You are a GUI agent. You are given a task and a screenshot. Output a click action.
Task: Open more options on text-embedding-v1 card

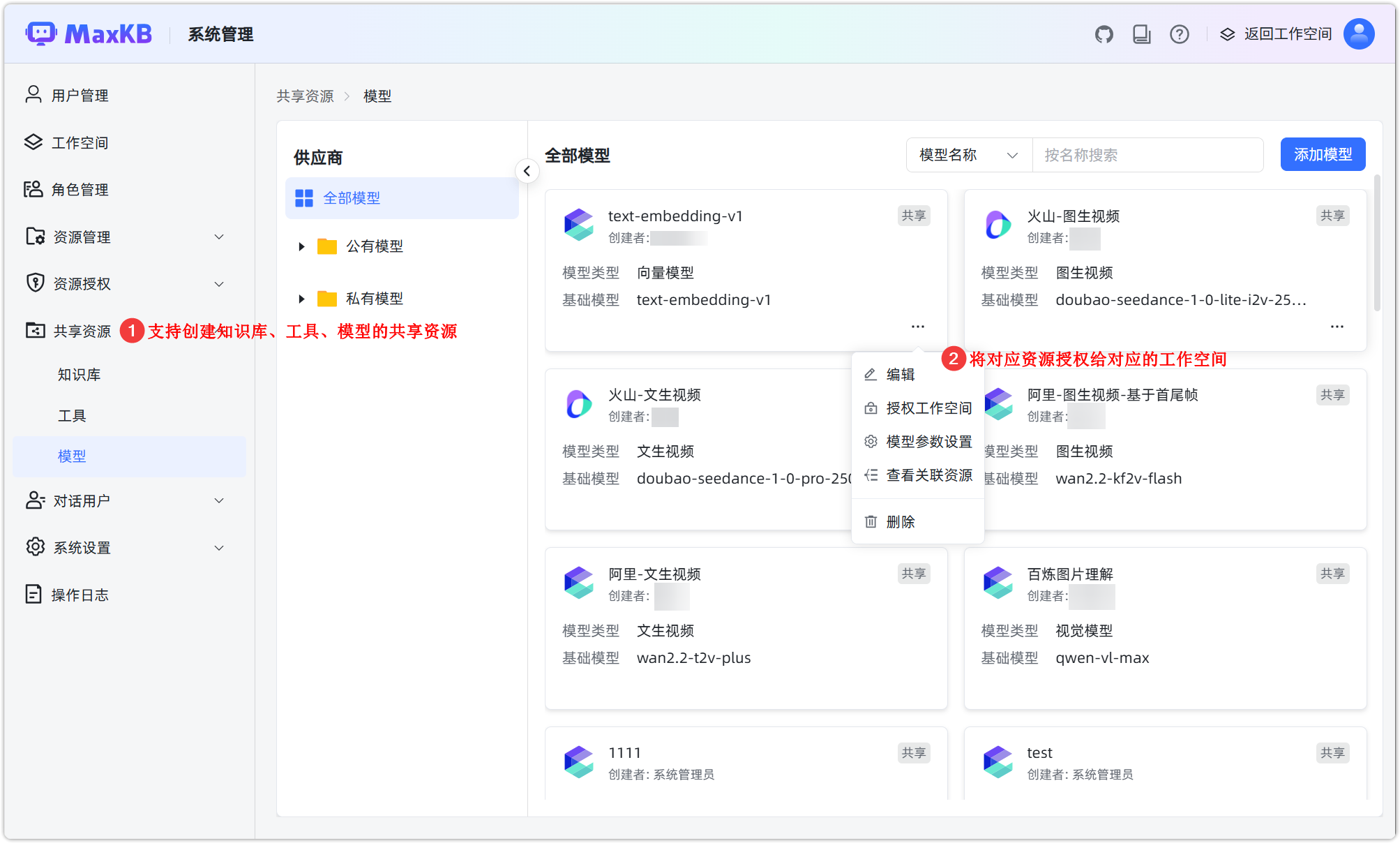tap(917, 326)
